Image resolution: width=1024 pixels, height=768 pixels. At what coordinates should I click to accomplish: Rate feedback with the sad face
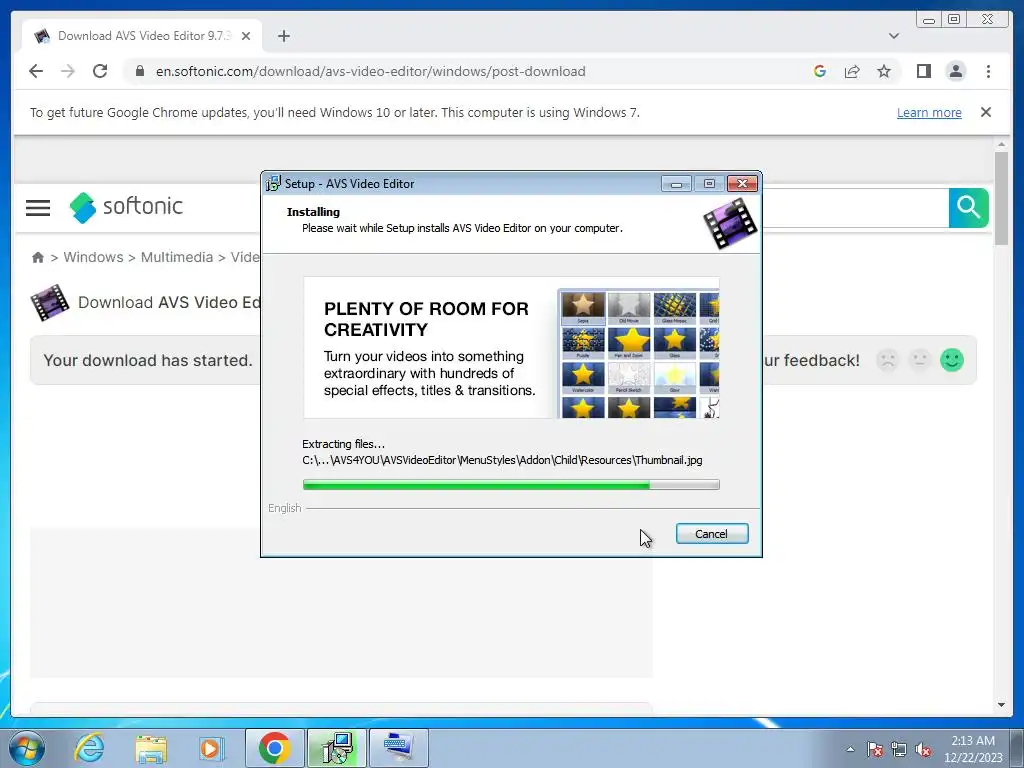[888, 360]
